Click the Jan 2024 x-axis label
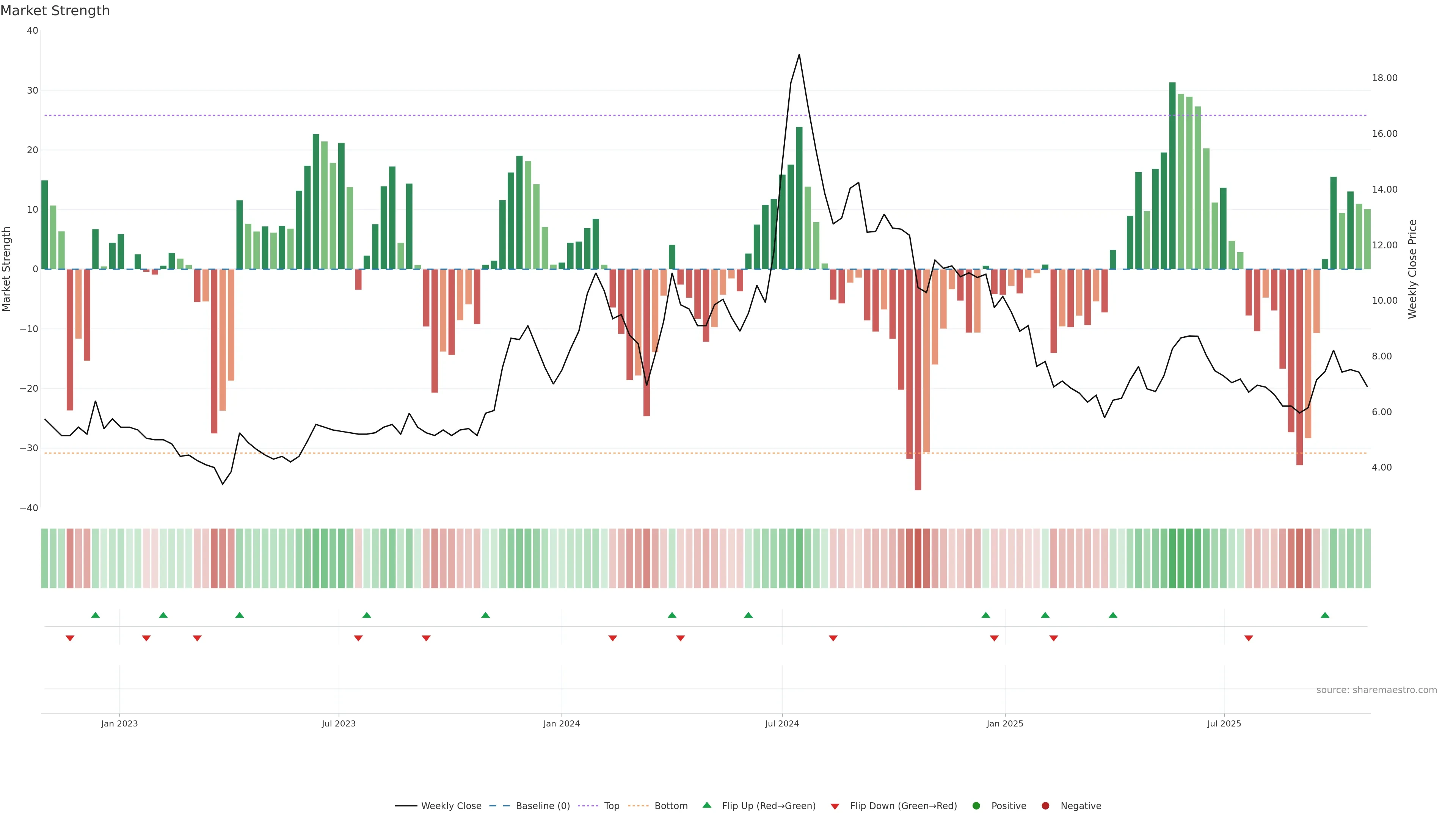1456x819 pixels. point(561,723)
